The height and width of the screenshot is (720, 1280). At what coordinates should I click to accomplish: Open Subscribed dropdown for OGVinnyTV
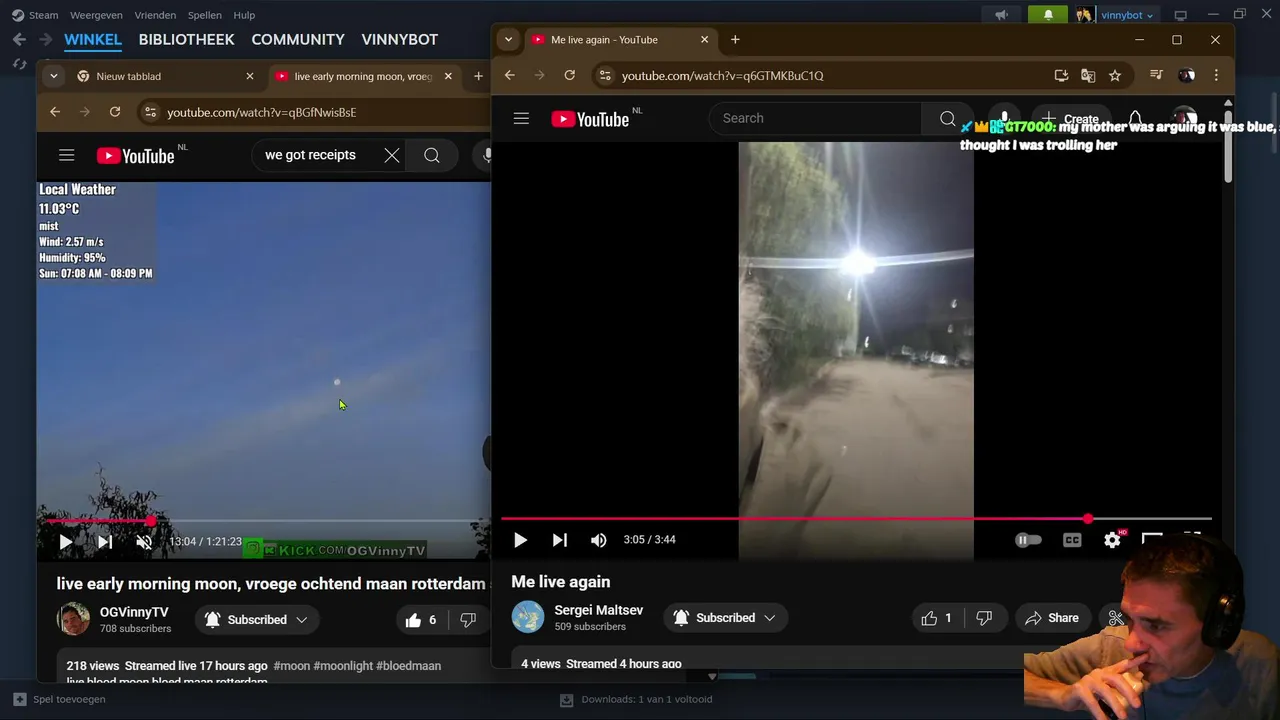click(257, 620)
